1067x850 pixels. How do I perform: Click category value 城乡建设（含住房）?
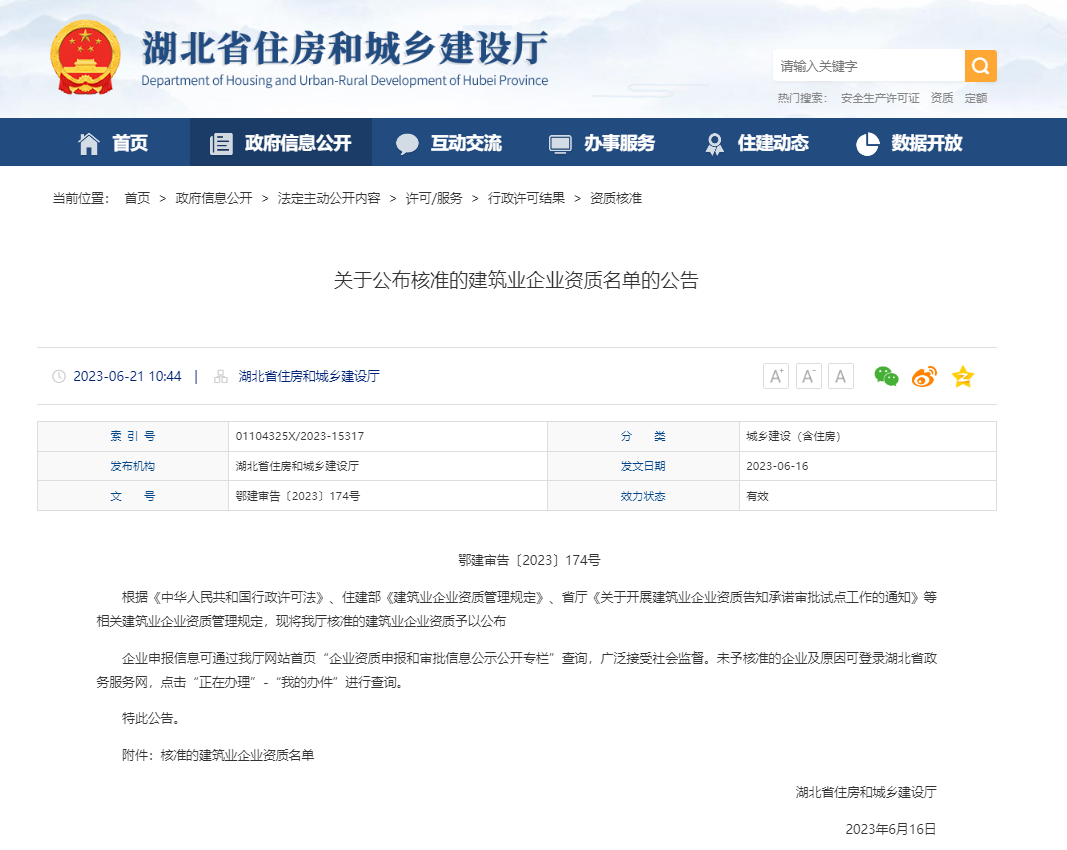click(x=793, y=436)
